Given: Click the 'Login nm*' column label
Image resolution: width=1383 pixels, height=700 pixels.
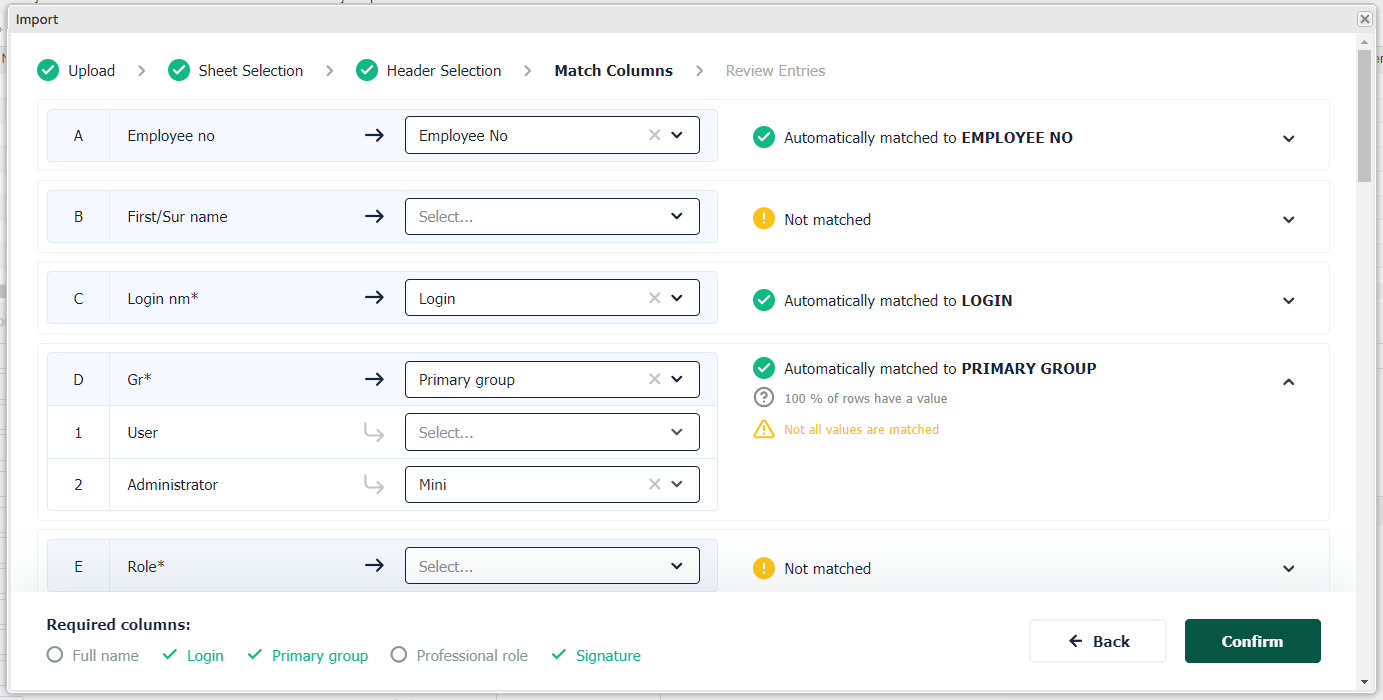Looking at the screenshot, I should coord(163,298).
